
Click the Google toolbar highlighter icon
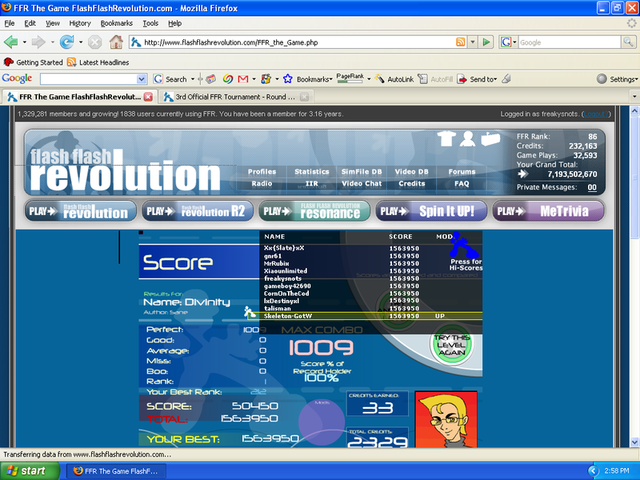point(507,79)
